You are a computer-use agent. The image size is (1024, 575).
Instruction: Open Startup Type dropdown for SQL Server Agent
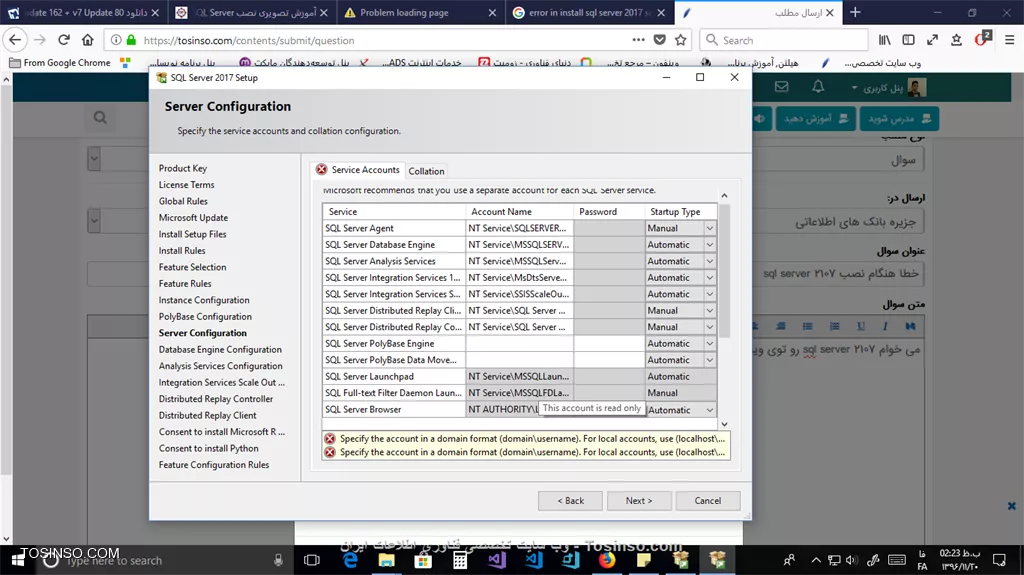coord(709,228)
